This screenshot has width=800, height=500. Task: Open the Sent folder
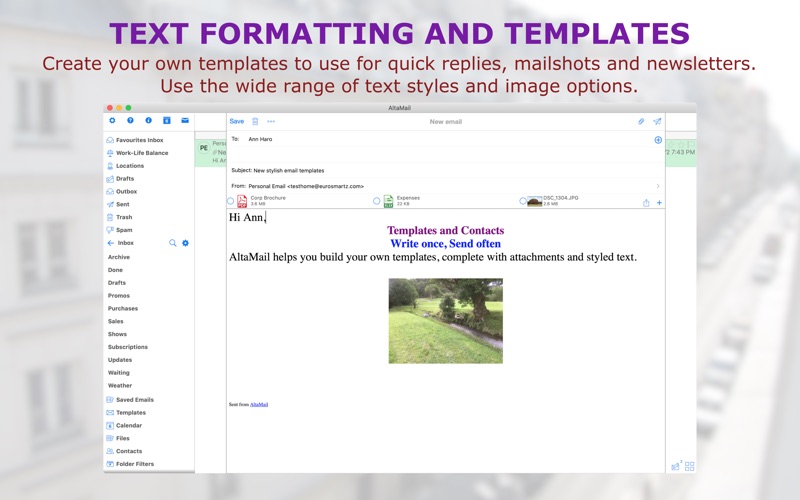pyautogui.click(x=122, y=204)
